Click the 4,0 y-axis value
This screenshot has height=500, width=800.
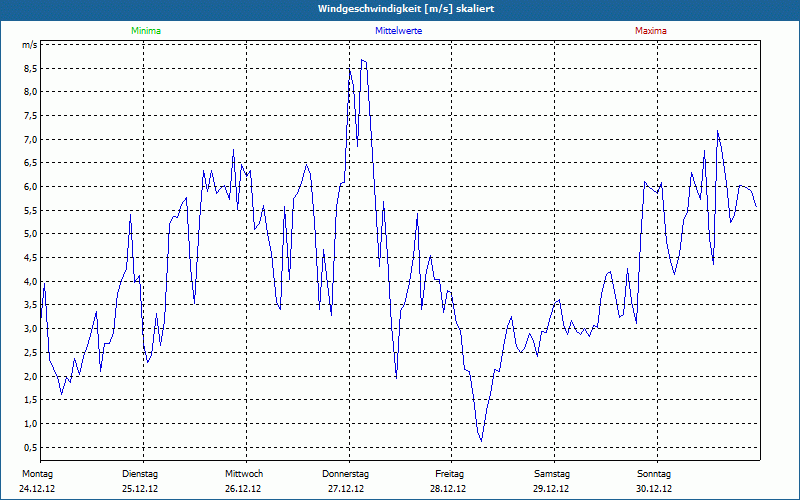pyautogui.click(x=31, y=281)
